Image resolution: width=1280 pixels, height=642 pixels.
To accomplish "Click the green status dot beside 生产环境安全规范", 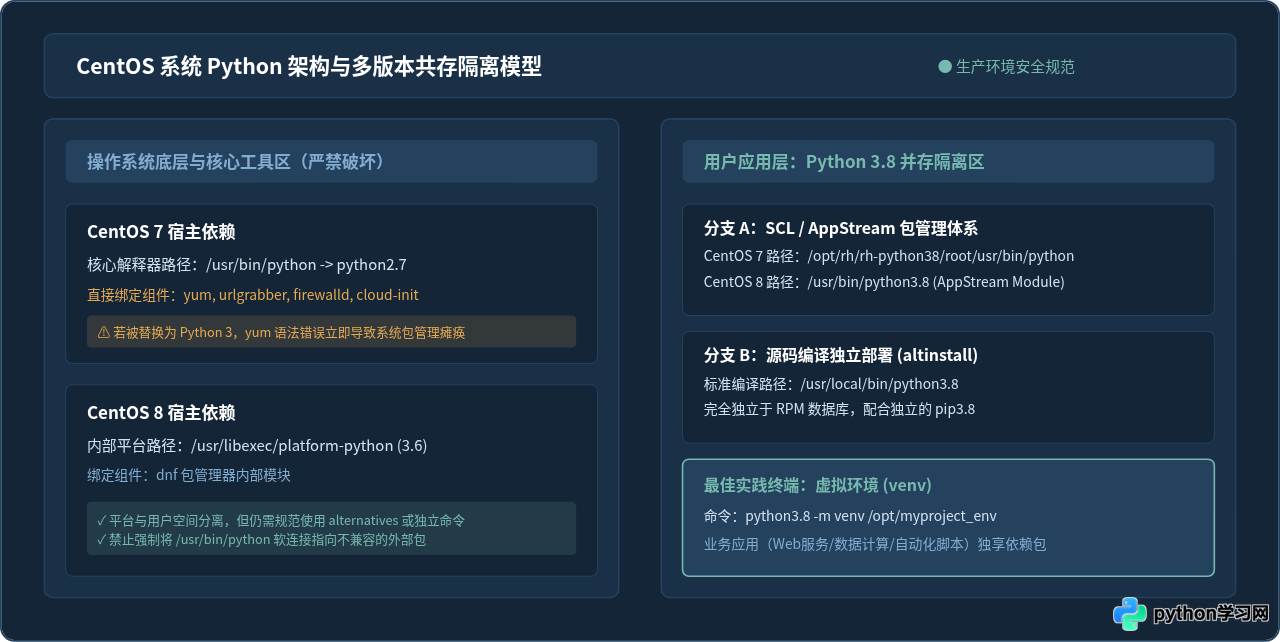I will 945,67.
